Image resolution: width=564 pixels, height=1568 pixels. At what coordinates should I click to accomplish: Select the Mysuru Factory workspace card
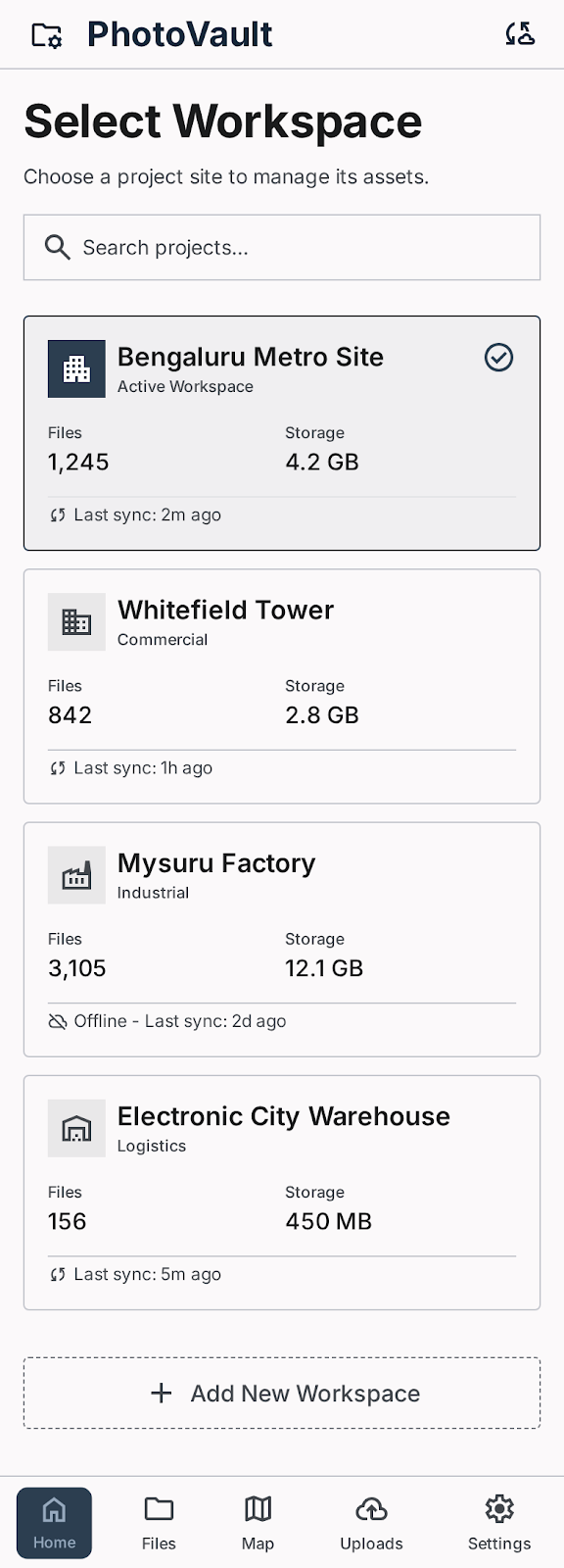click(282, 939)
